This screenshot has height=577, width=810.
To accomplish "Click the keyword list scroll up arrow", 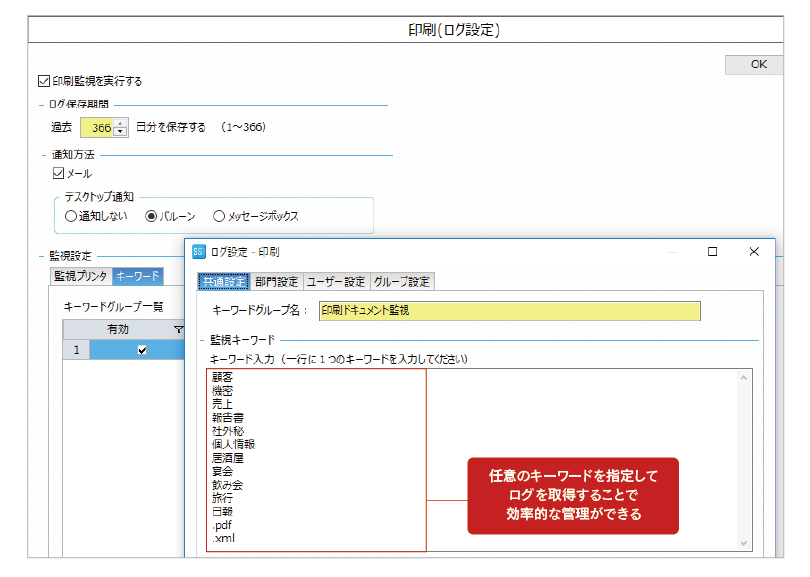I will [x=744, y=378].
